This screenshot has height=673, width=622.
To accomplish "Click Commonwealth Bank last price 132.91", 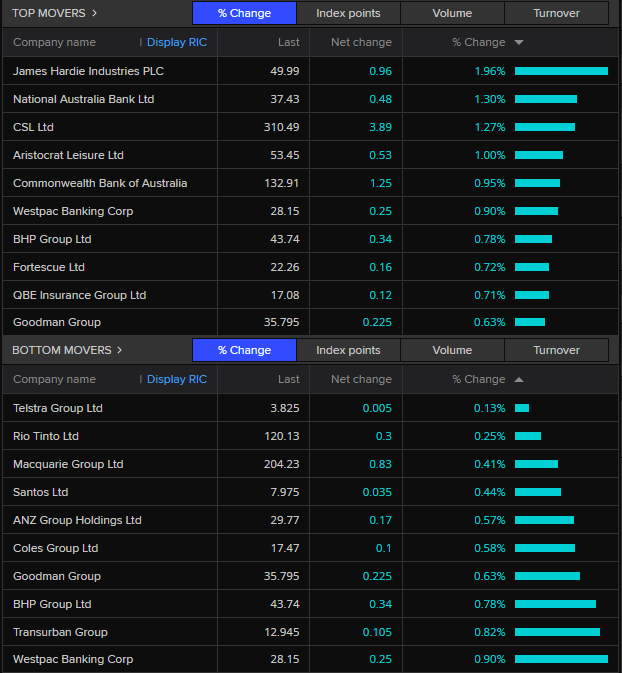I will (281, 183).
